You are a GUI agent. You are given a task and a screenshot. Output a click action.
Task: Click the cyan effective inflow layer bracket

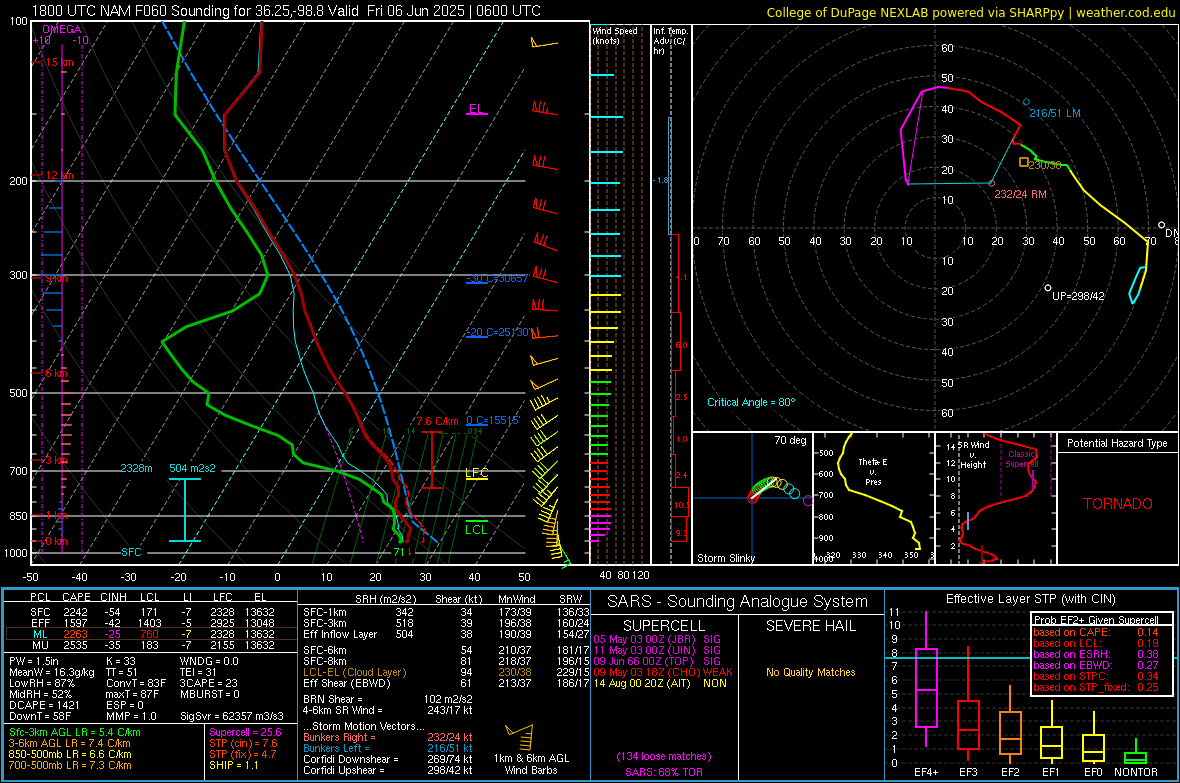184,510
